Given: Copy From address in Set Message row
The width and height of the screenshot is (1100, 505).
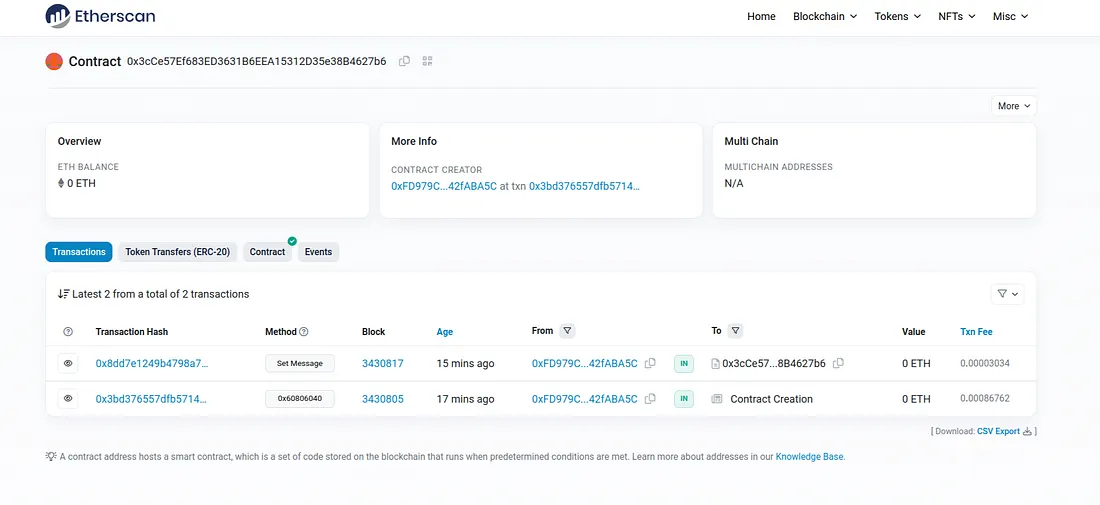Looking at the screenshot, I should click(x=650, y=364).
